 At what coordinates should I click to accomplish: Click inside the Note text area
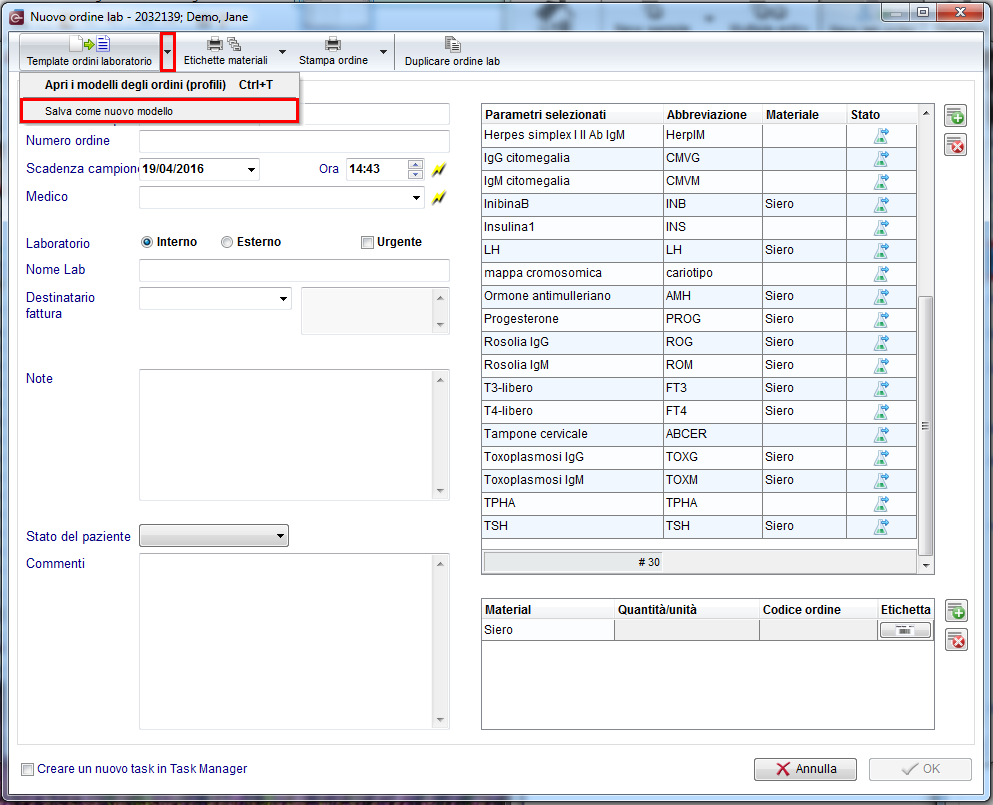coord(286,435)
